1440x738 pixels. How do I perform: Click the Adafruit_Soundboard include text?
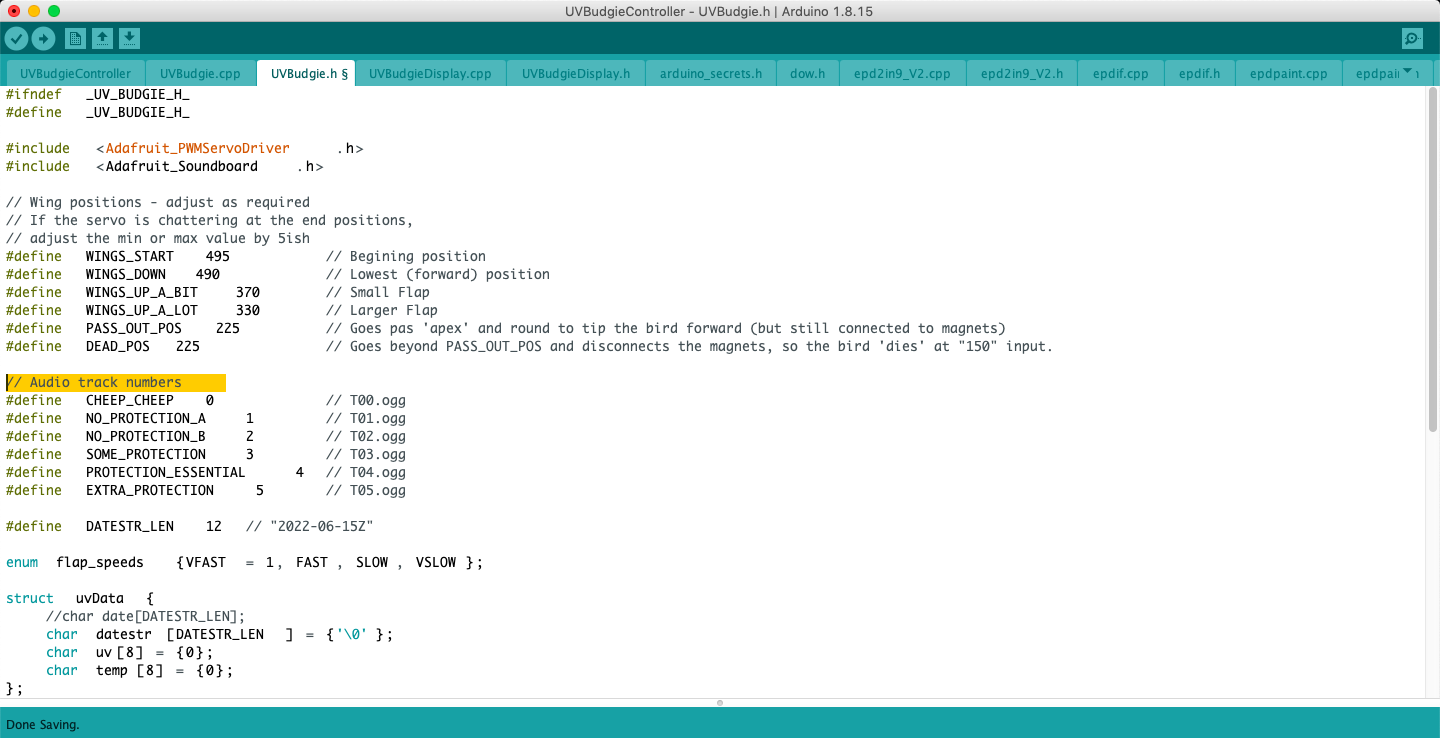click(181, 166)
